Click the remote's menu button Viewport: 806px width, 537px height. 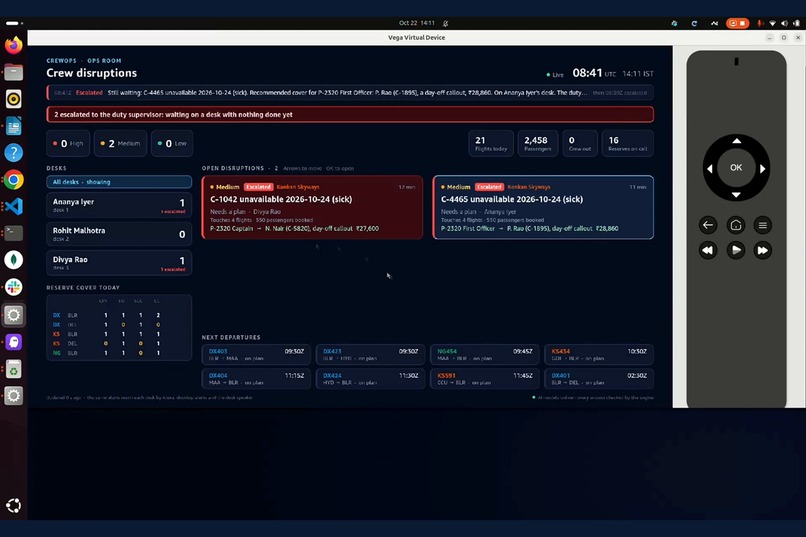point(763,225)
